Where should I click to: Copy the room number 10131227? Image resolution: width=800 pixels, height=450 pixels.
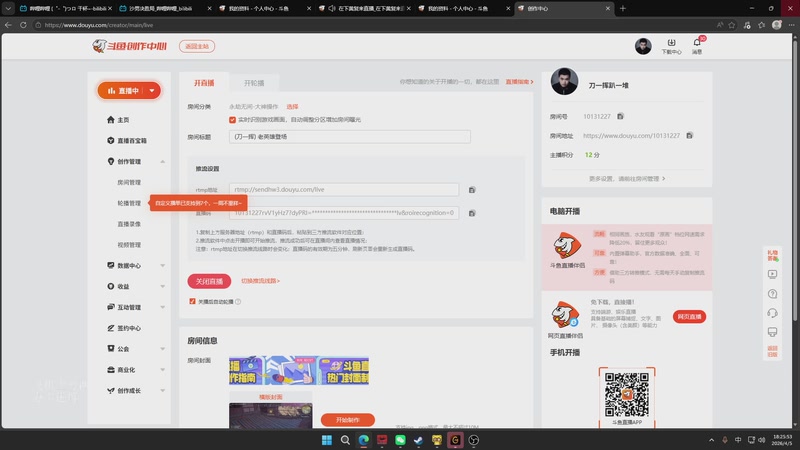point(620,116)
